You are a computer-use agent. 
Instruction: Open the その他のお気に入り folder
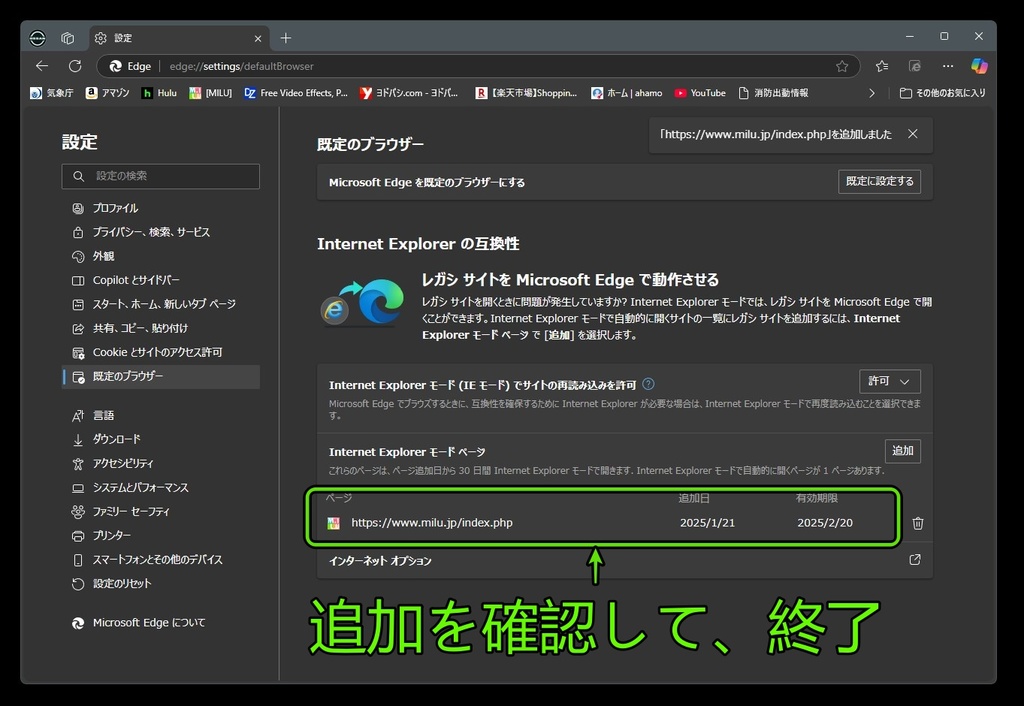[942, 93]
